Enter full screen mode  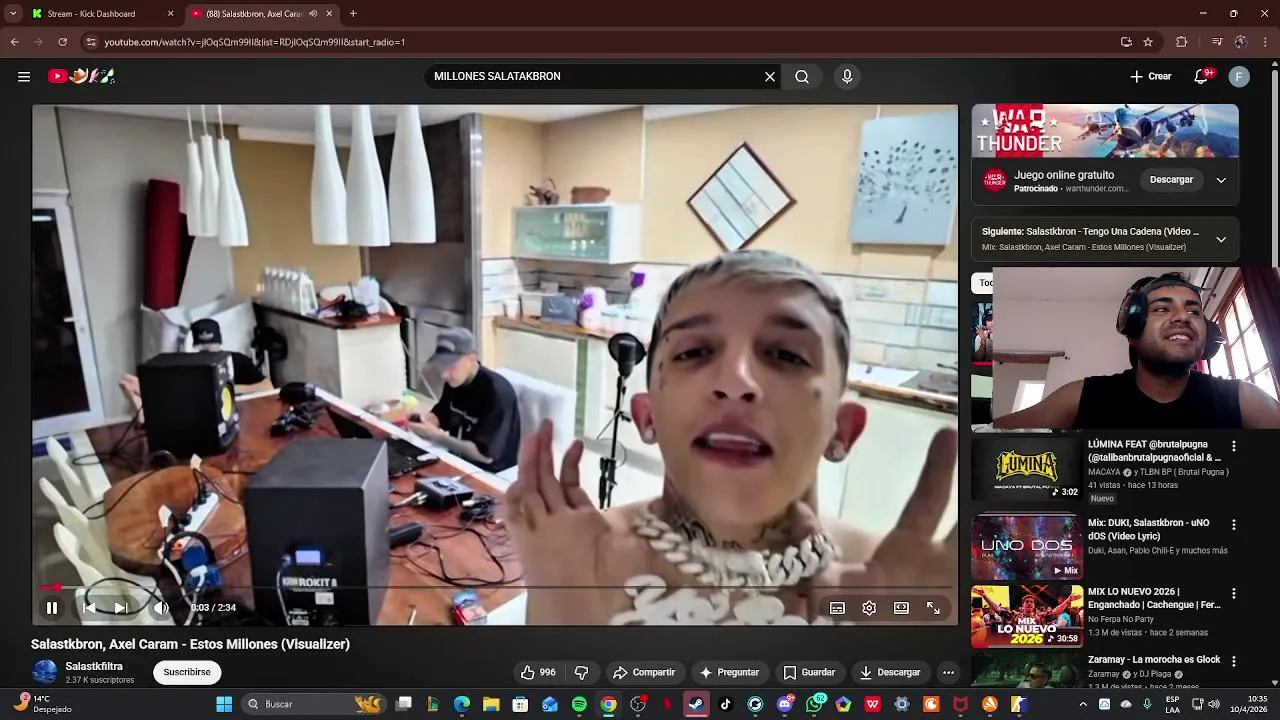point(933,607)
